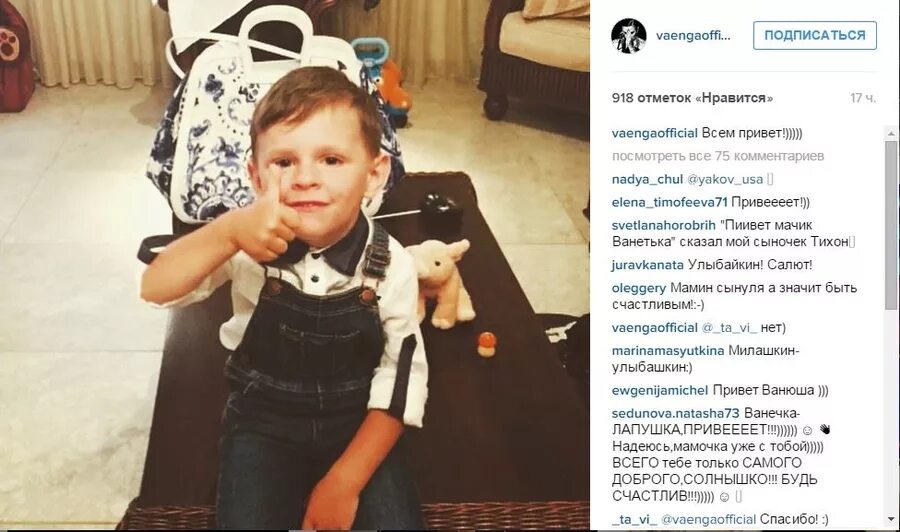Open juravkanata's profile
Image resolution: width=900 pixels, height=532 pixels.
(647, 265)
